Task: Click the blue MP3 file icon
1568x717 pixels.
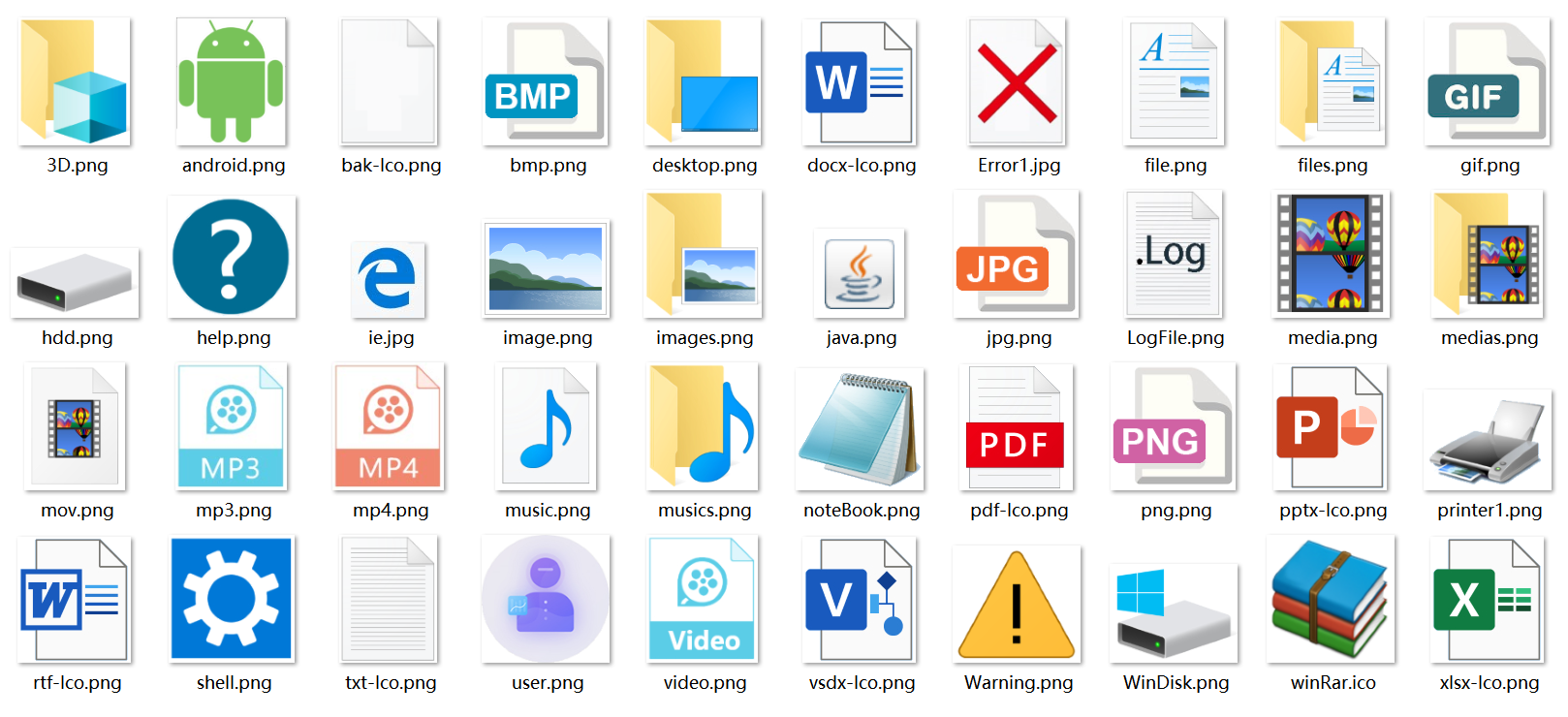Action: (232, 426)
